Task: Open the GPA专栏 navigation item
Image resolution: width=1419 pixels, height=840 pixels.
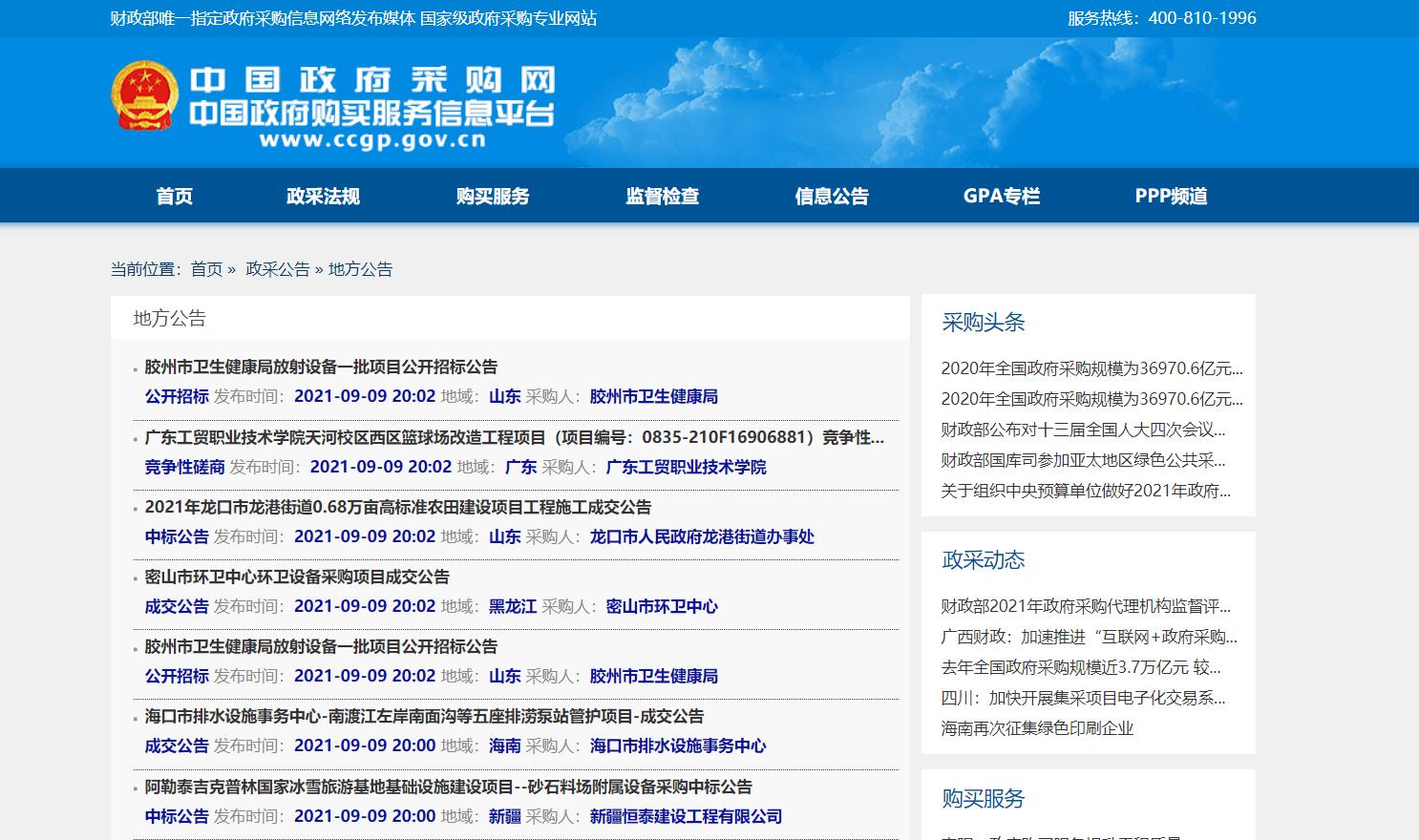Action: click(x=1002, y=196)
